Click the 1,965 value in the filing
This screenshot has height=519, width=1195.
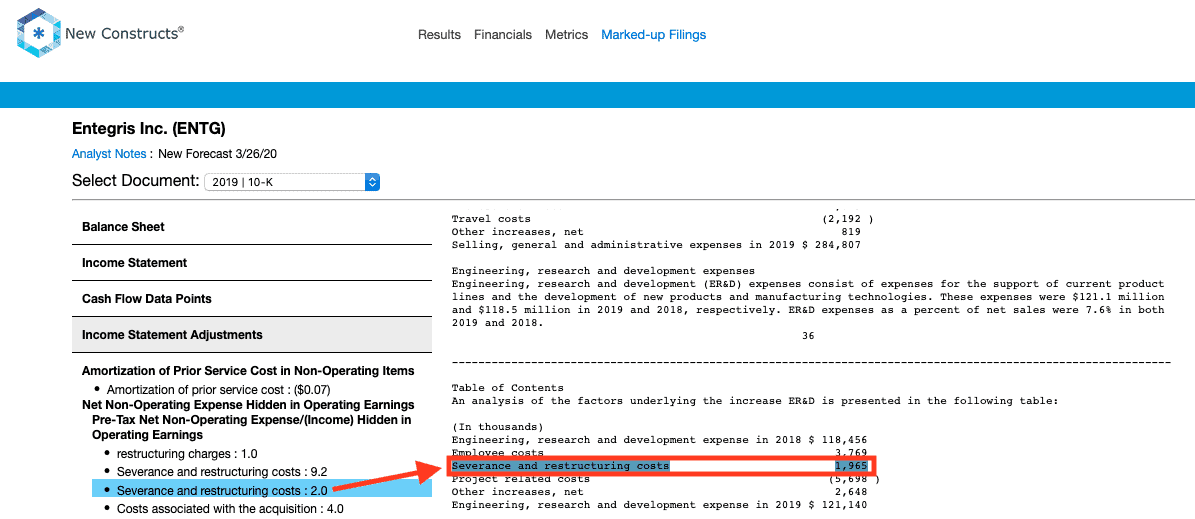[851, 466]
